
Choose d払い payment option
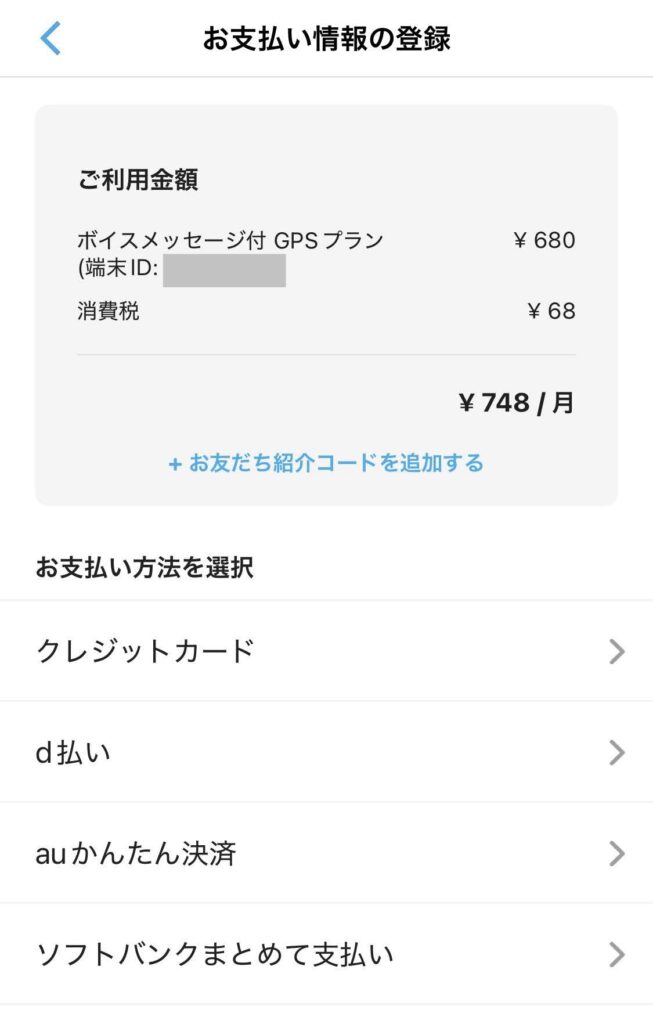(75, 752)
